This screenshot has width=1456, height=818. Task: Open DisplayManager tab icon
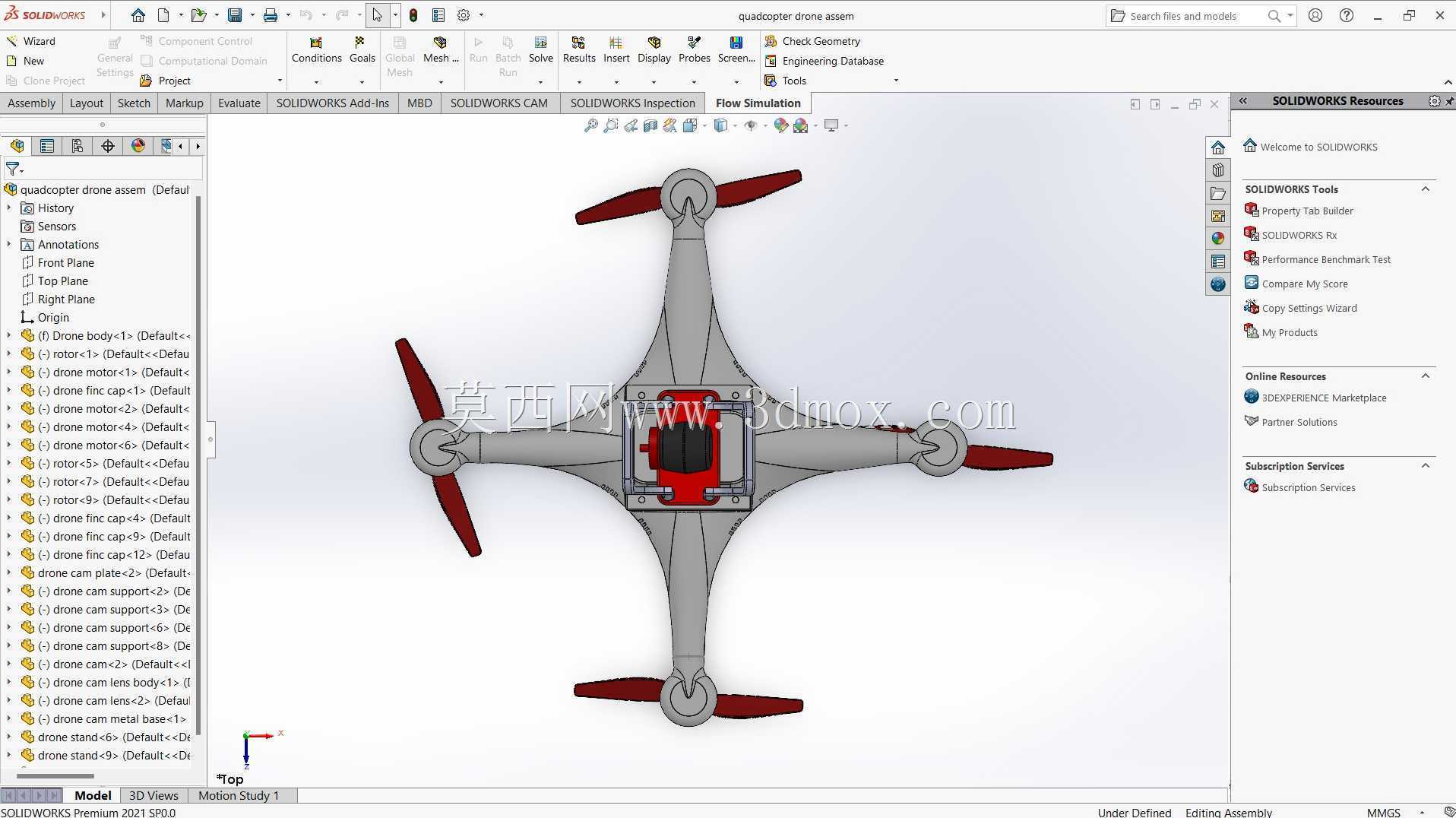tap(138, 146)
